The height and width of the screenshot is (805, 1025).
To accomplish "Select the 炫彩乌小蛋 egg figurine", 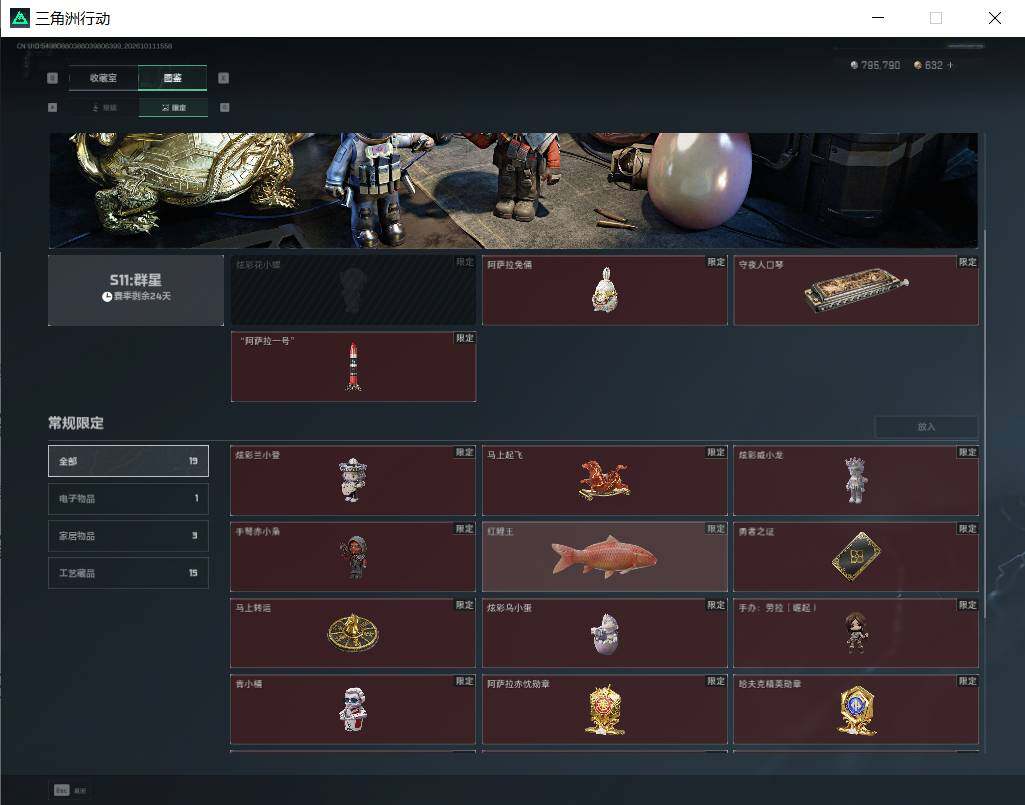I will point(605,633).
